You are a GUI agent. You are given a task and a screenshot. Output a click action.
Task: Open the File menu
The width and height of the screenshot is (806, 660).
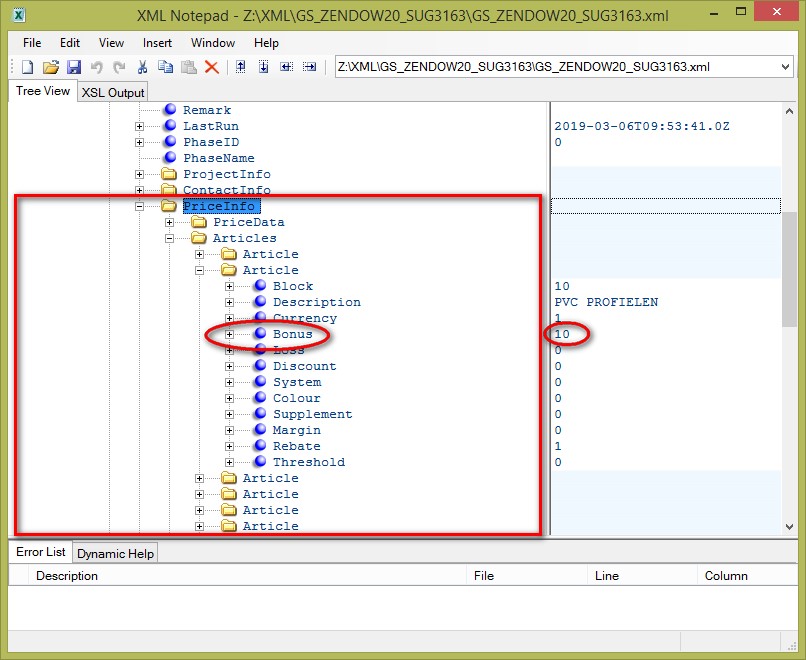pos(32,43)
